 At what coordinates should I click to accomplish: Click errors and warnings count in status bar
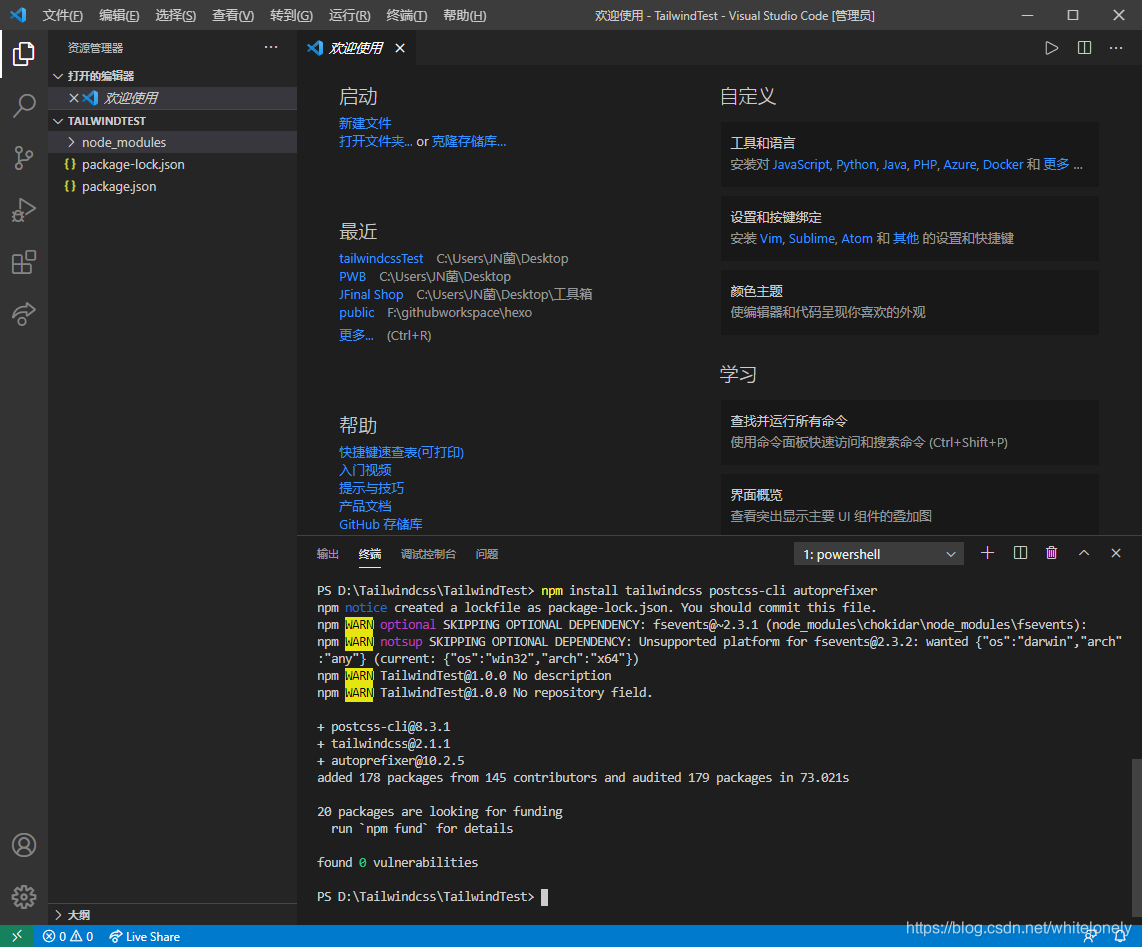pos(68,936)
